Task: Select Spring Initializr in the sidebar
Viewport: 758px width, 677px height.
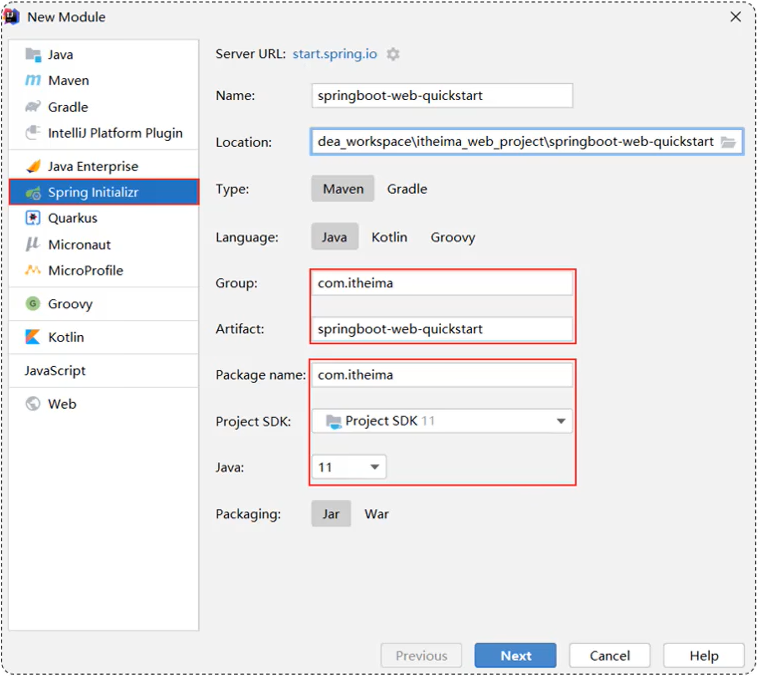Action: point(104,192)
